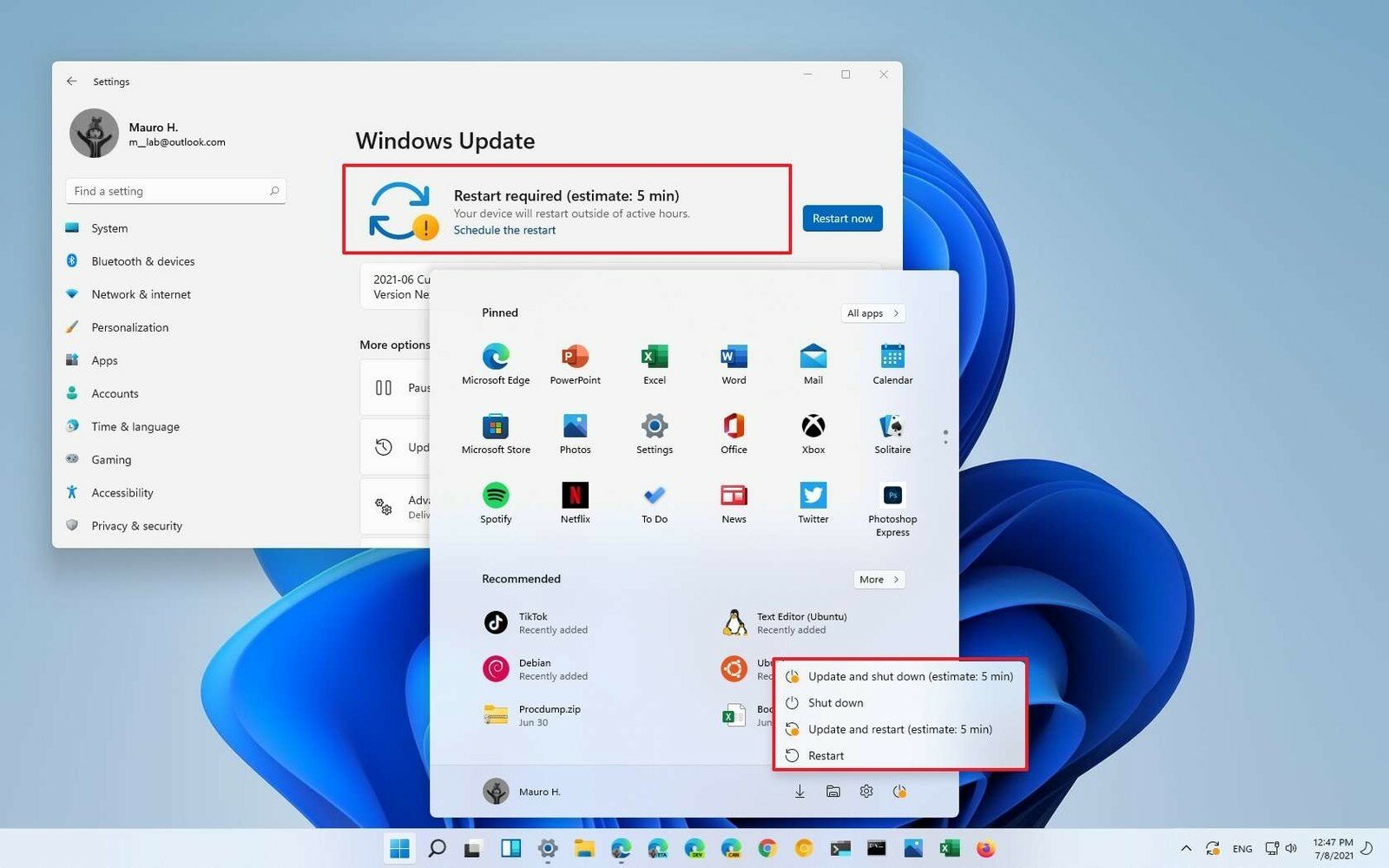Screen dimensions: 1389x868
Task: Choose Shut down from power menu
Action: pyautogui.click(x=835, y=703)
